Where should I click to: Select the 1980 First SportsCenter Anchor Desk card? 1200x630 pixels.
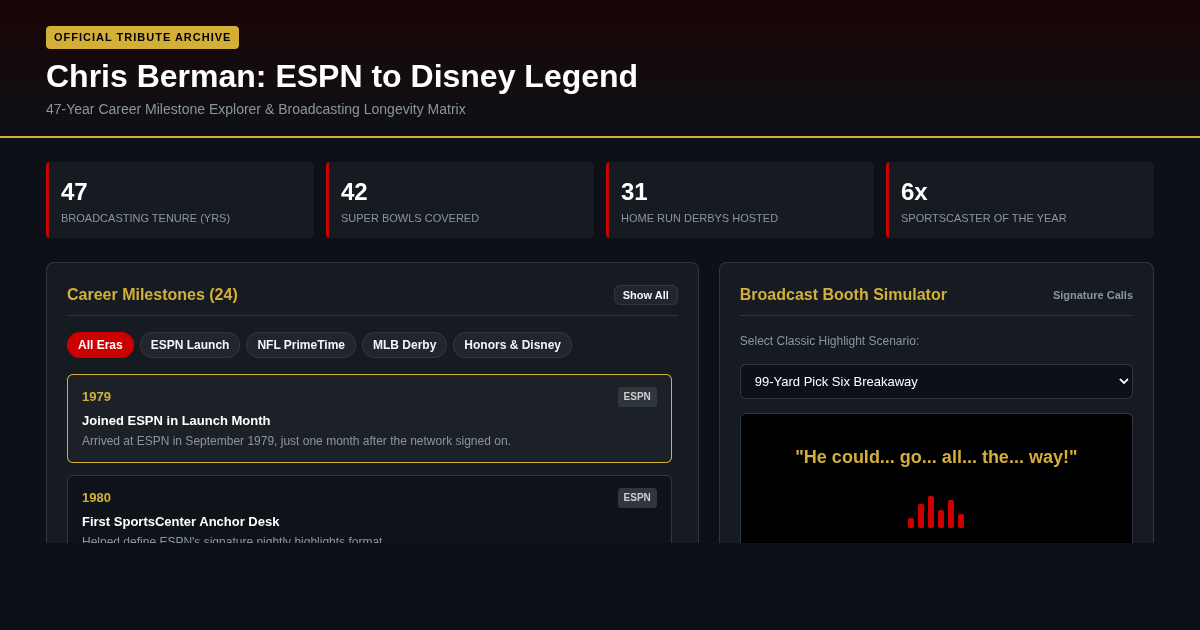coord(369,509)
